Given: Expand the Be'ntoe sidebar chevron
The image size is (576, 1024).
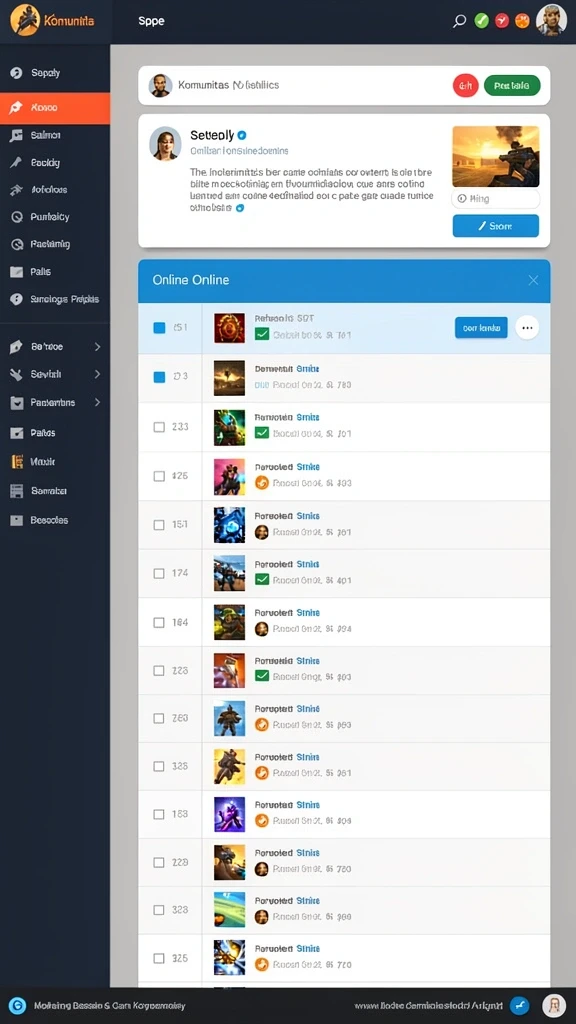Looking at the screenshot, I should (x=97, y=347).
